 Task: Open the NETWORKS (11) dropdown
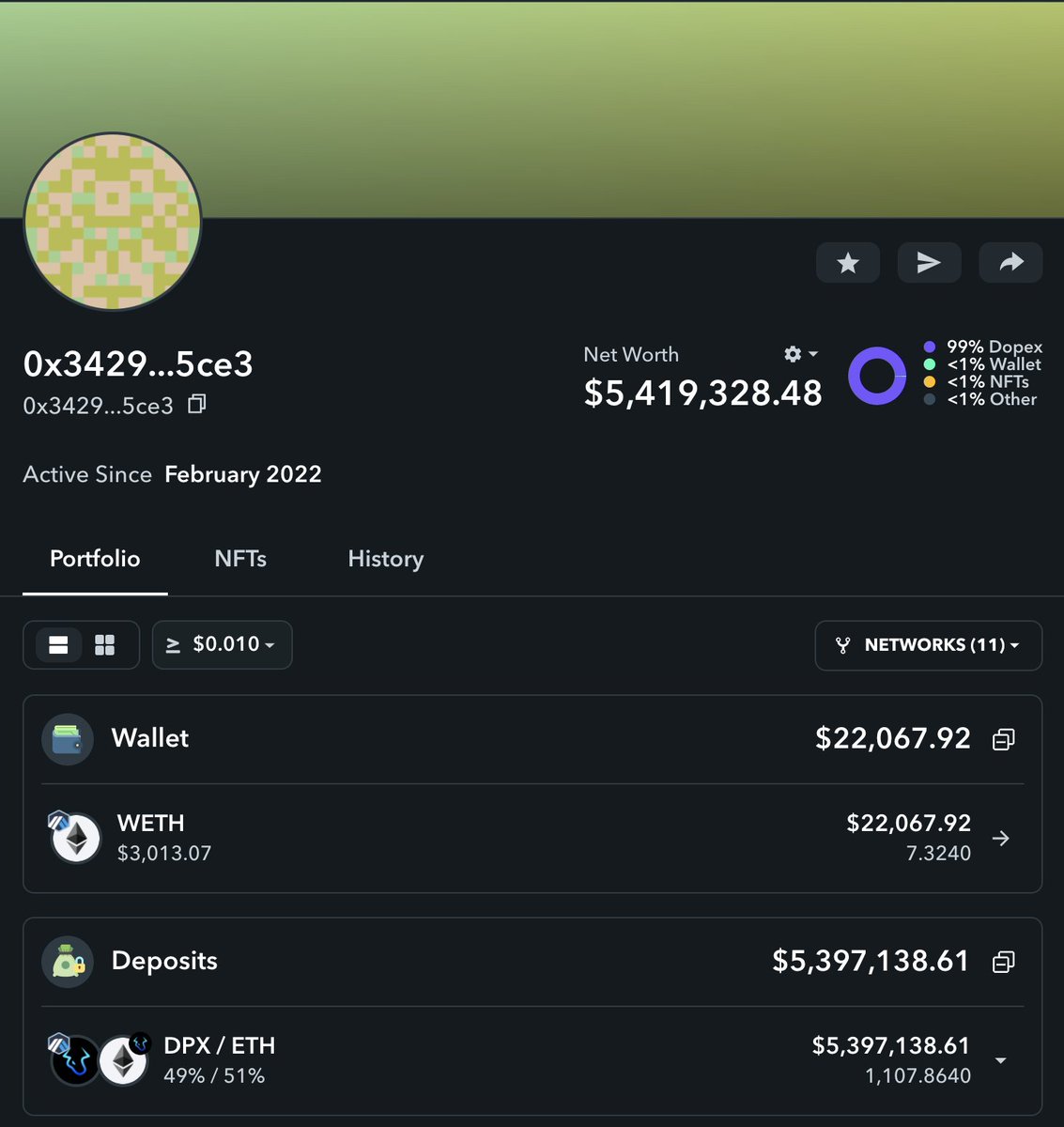pos(929,645)
